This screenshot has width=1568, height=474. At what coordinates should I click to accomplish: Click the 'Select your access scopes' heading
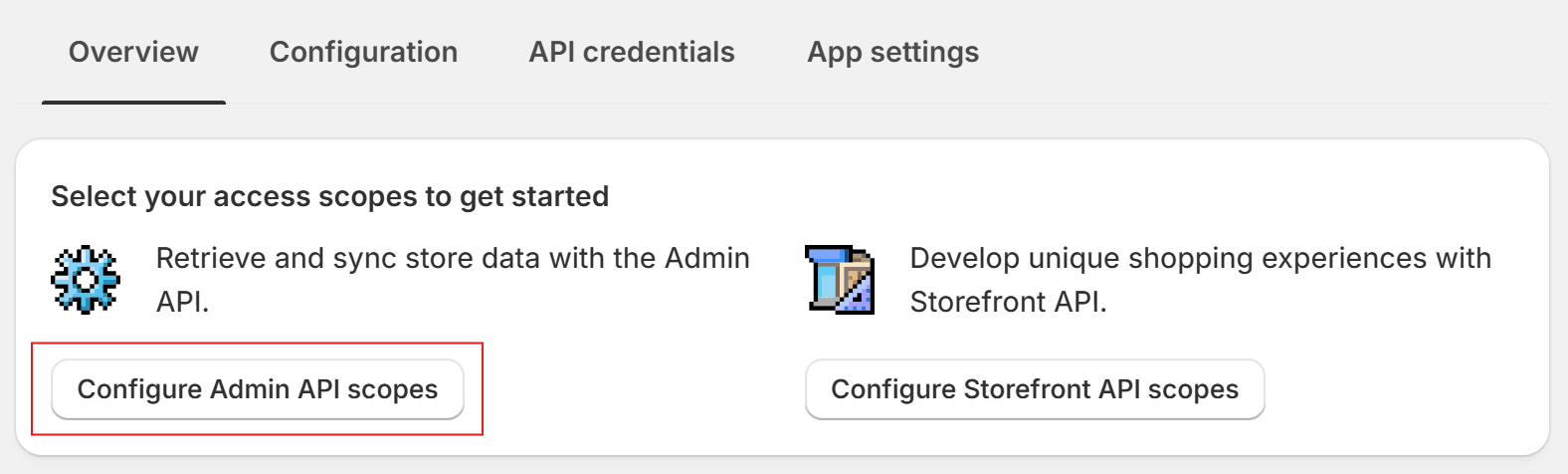click(329, 196)
